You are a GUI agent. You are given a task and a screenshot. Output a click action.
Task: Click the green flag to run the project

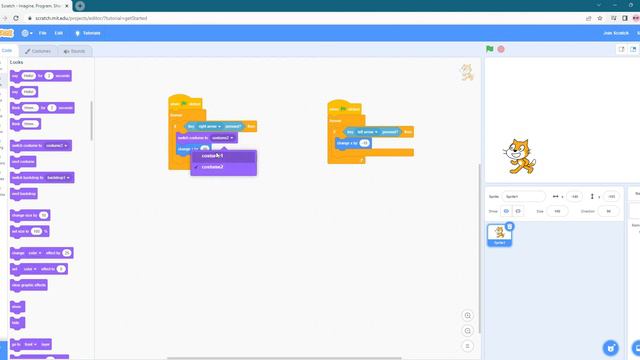click(x=490, y=49)
